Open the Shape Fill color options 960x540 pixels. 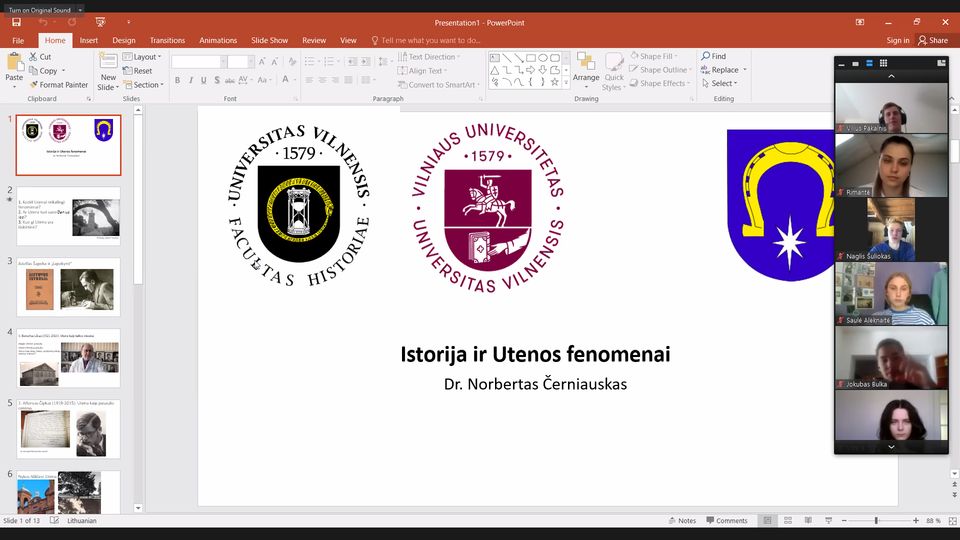(x=654, y=56)
